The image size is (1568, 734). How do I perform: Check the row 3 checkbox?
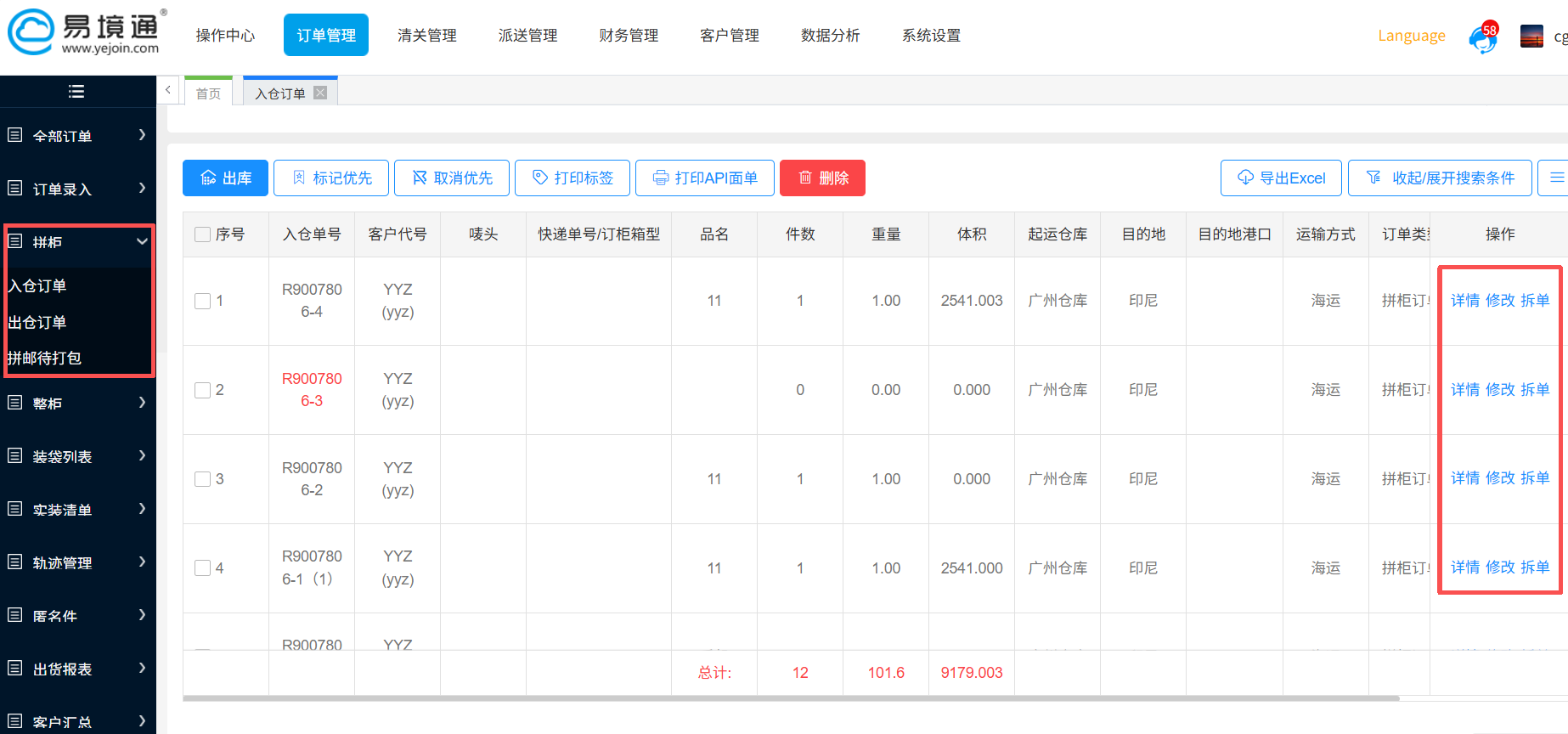[x=202, y=479]
